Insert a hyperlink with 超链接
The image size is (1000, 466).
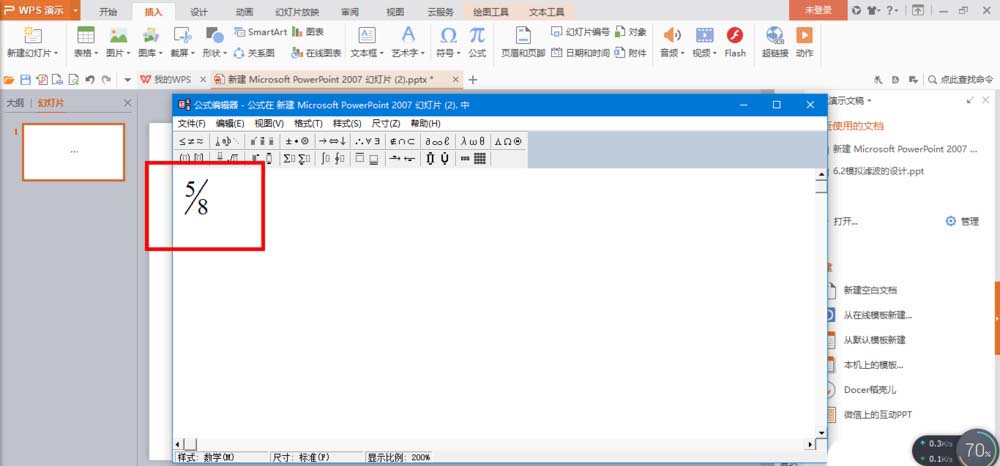tap(775, 42)
